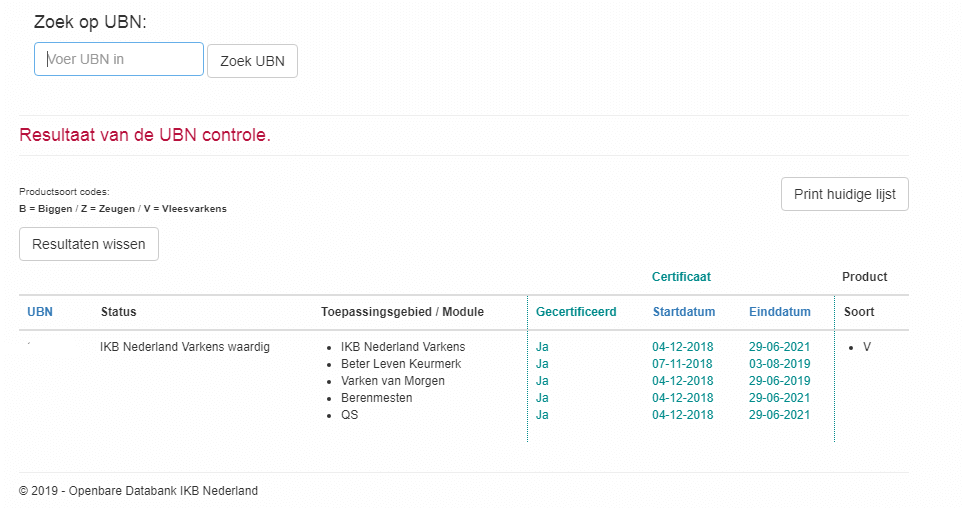This screenshot has height=508, width=969.
Task: Select 'IKB Nederland Varkens waardig' status text
Action: [185, 347]
